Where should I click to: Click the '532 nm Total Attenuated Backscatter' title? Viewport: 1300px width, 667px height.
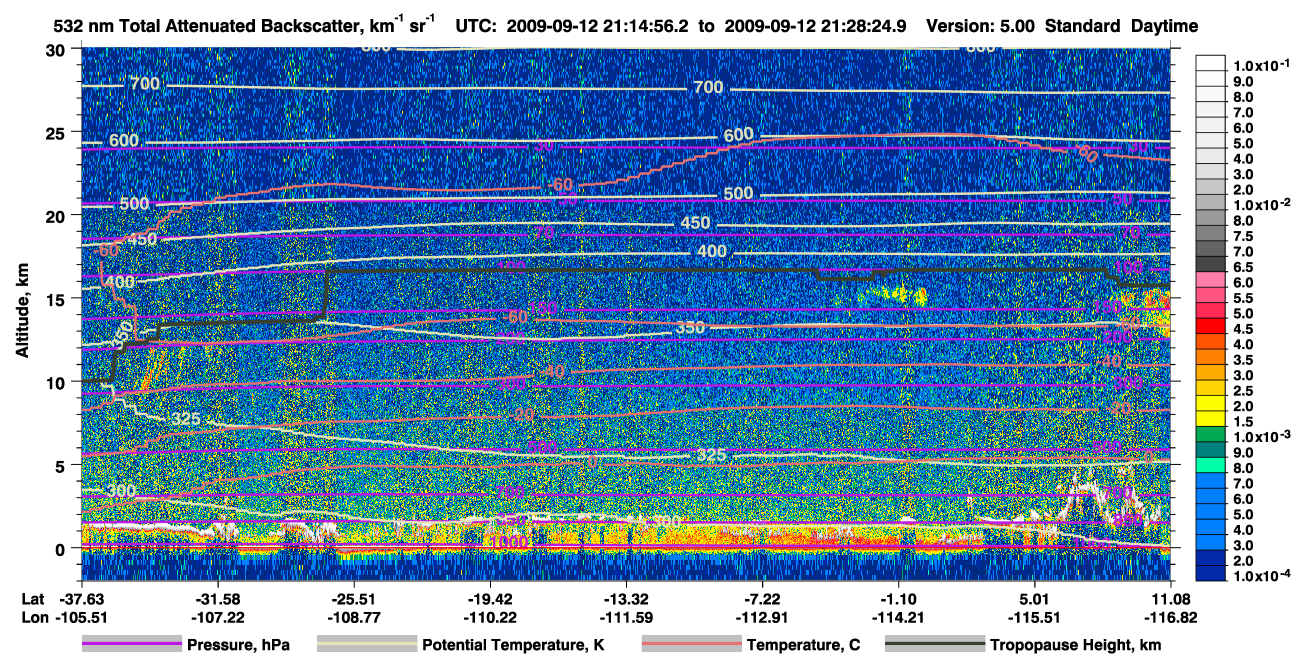(240, 27)
